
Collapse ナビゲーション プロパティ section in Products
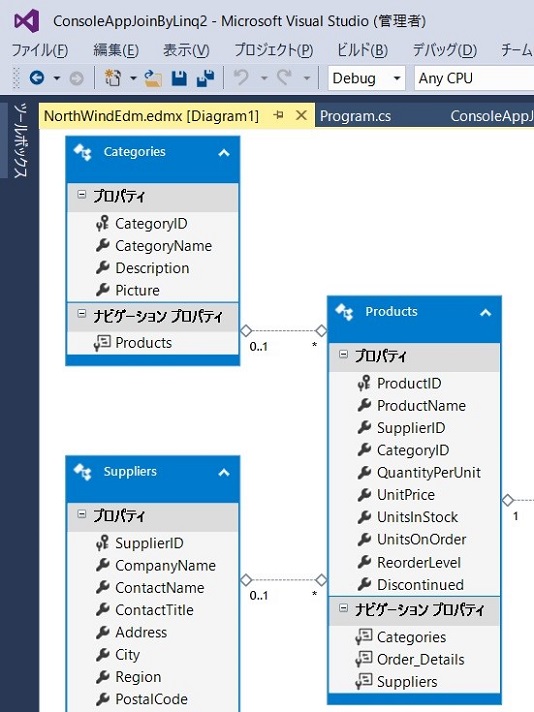pos(343,608)
